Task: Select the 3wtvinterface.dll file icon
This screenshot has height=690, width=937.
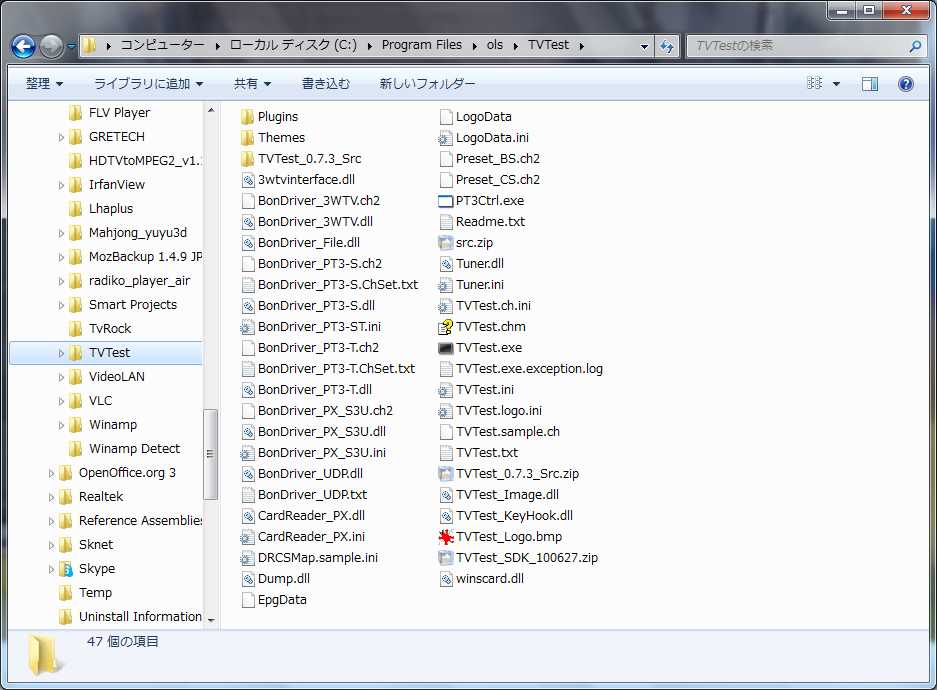Action: coord(248,180)
